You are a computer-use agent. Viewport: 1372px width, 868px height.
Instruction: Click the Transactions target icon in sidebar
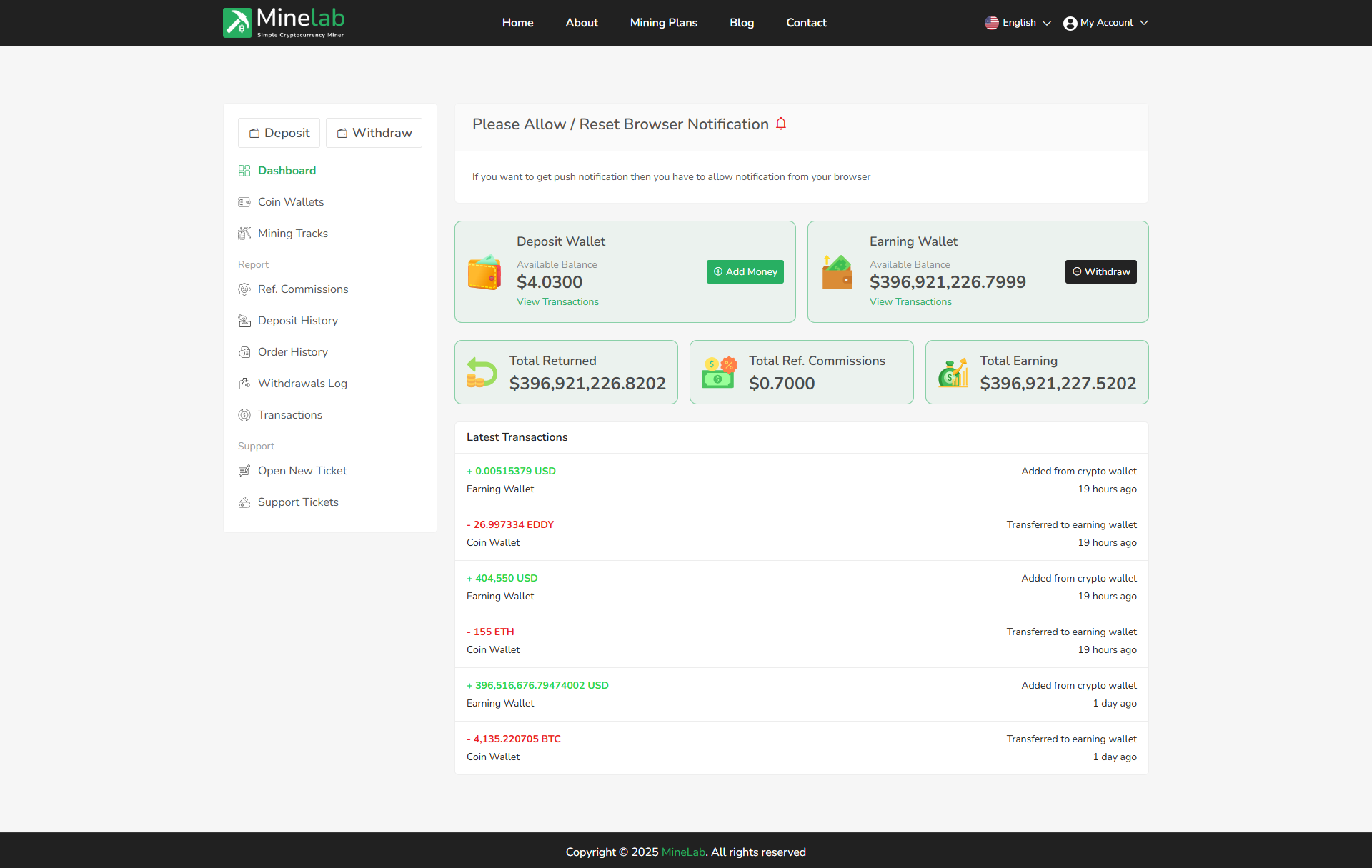click(245, 415)
